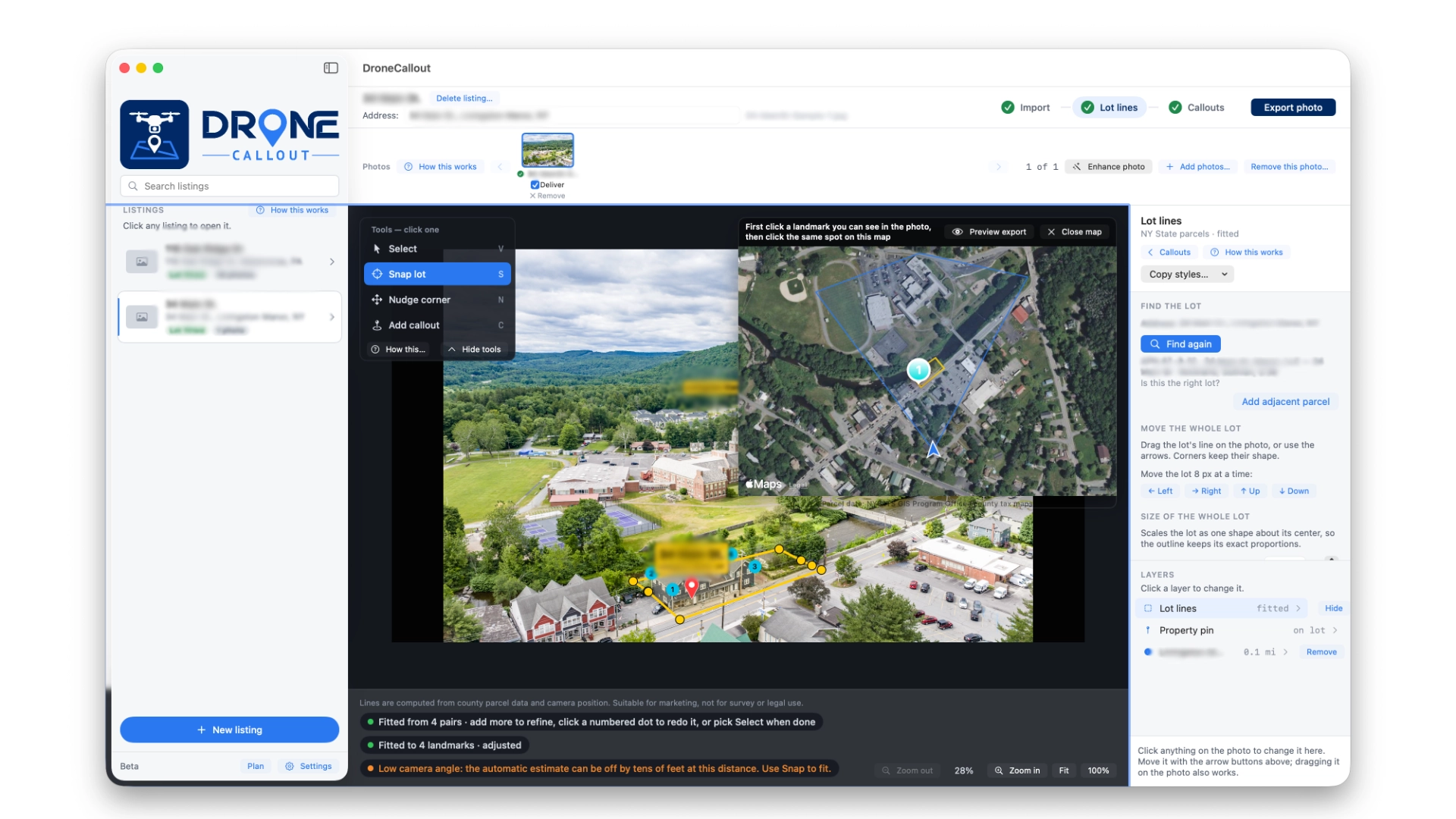Collapse tools with Hide tools

[475, 350]
